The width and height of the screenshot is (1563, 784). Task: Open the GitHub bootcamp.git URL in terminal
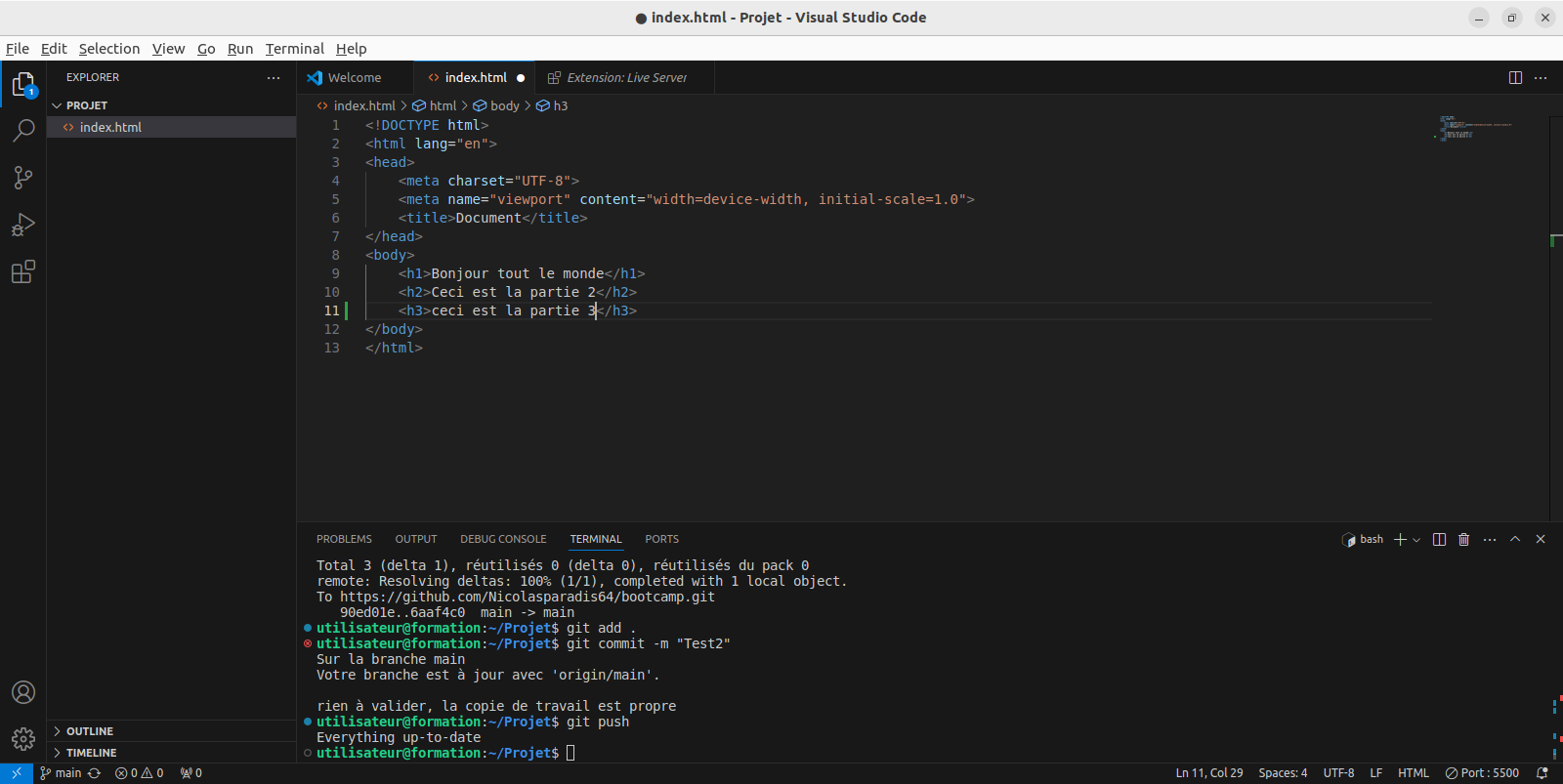coord(528,597)
